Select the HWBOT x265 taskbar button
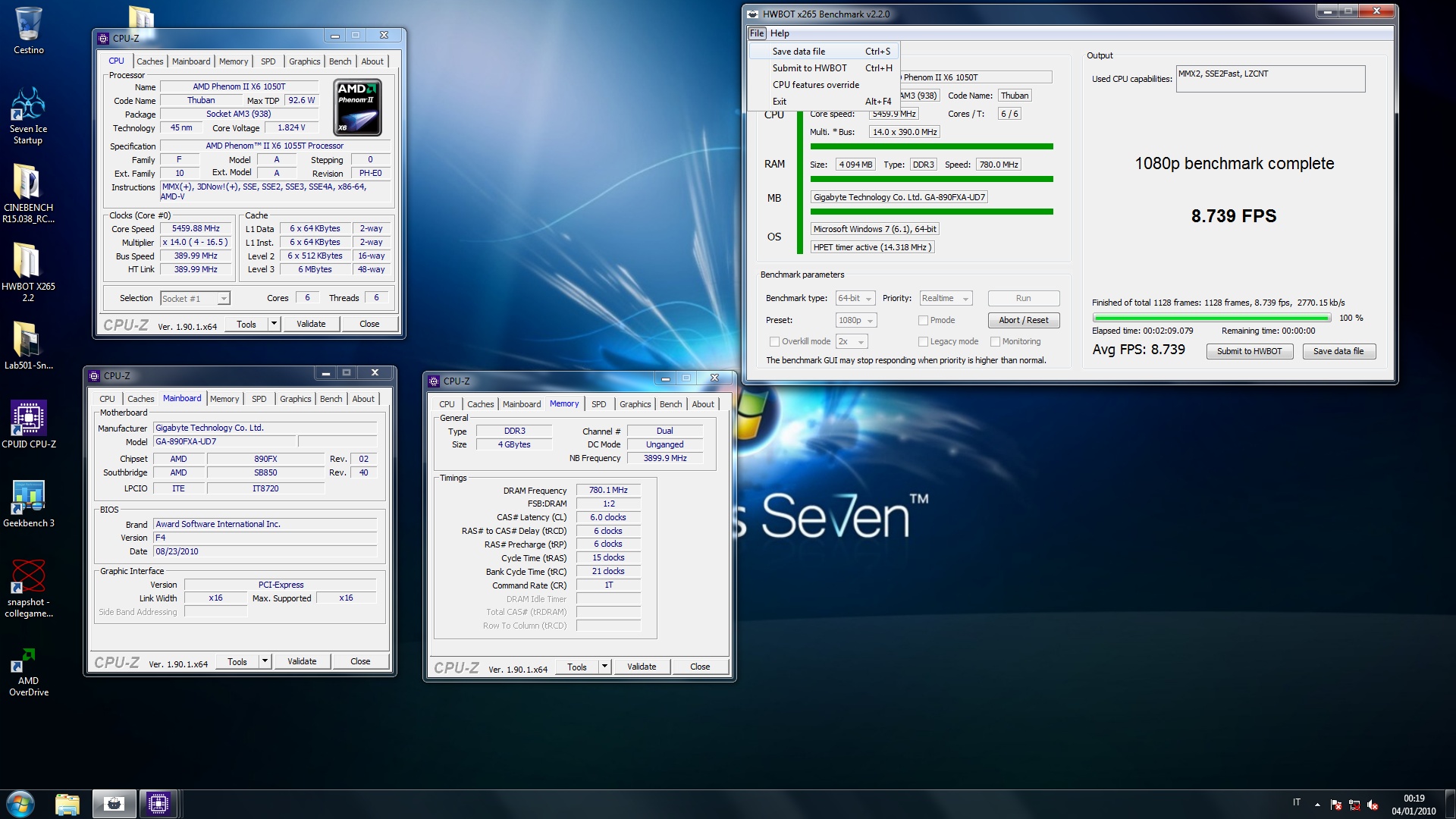1456x819 pixels. click(115, 804)
